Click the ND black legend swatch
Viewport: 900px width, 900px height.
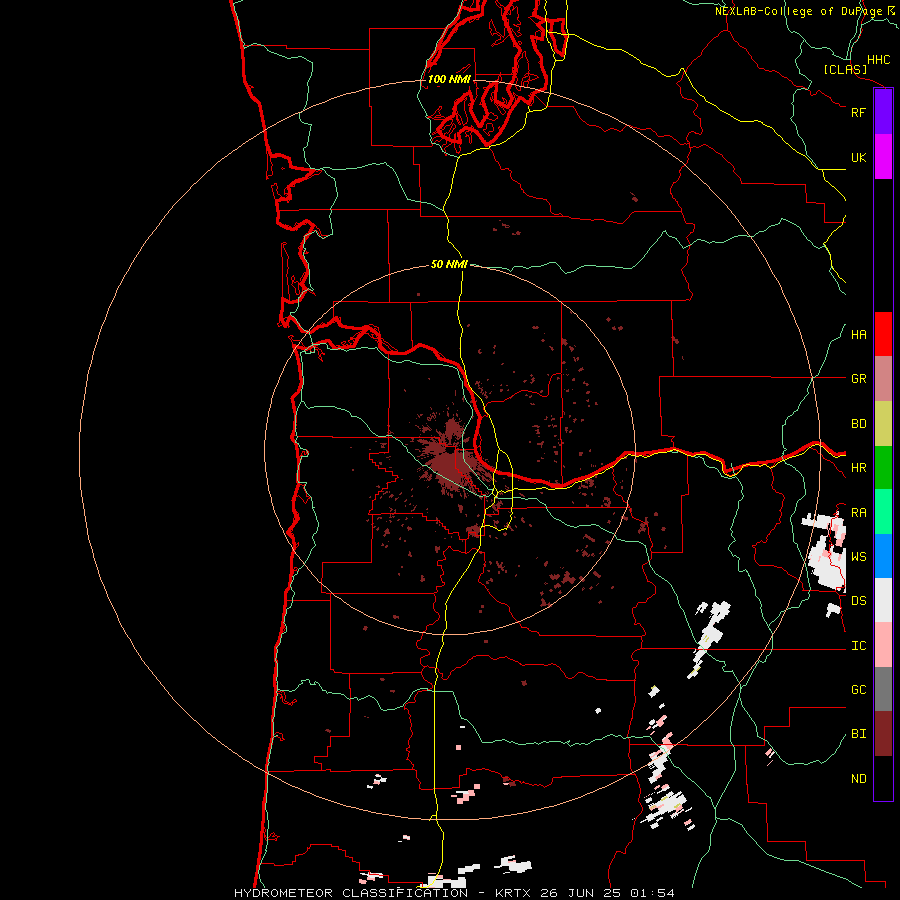tap(883, 778)
